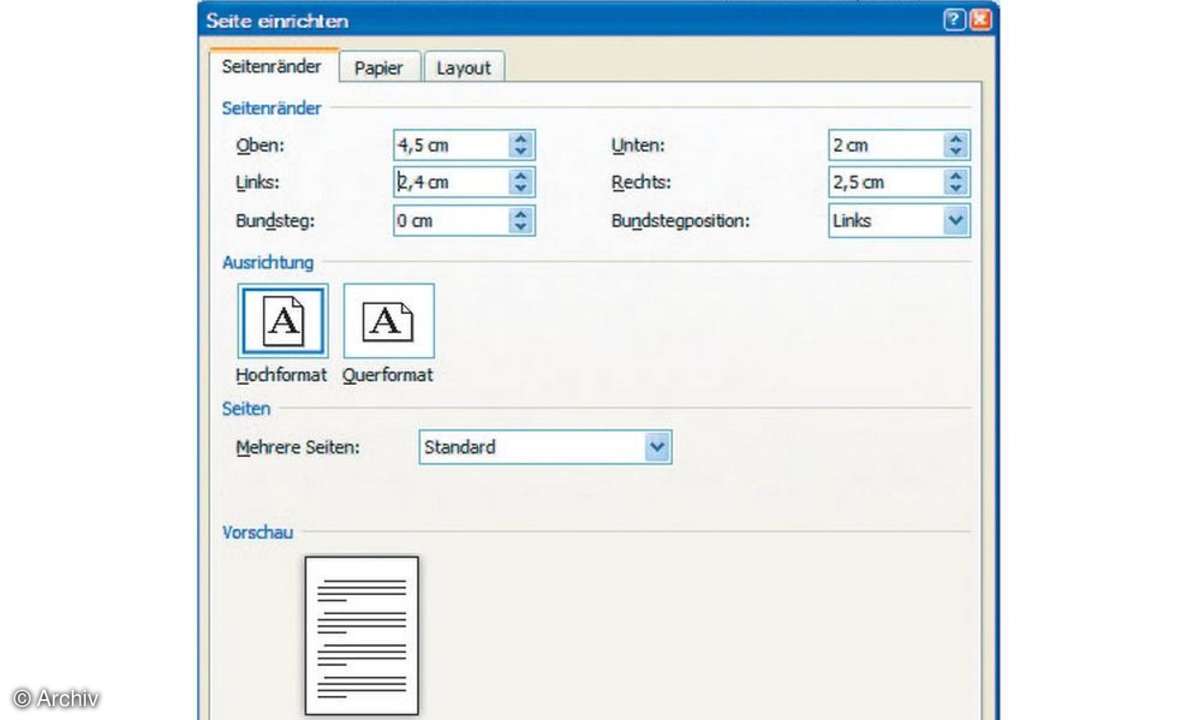Click the Hochformat label text
This screenshot has width=1199, height=720.
(281, 375)
